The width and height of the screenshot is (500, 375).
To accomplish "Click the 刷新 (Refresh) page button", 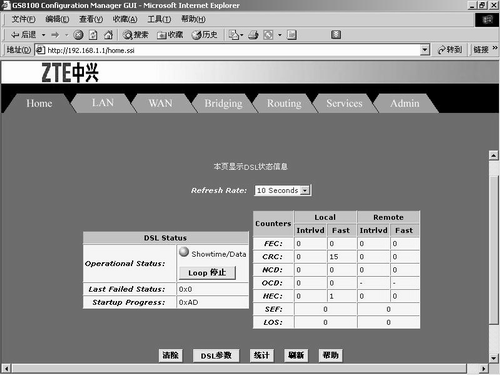I will 296,355.
